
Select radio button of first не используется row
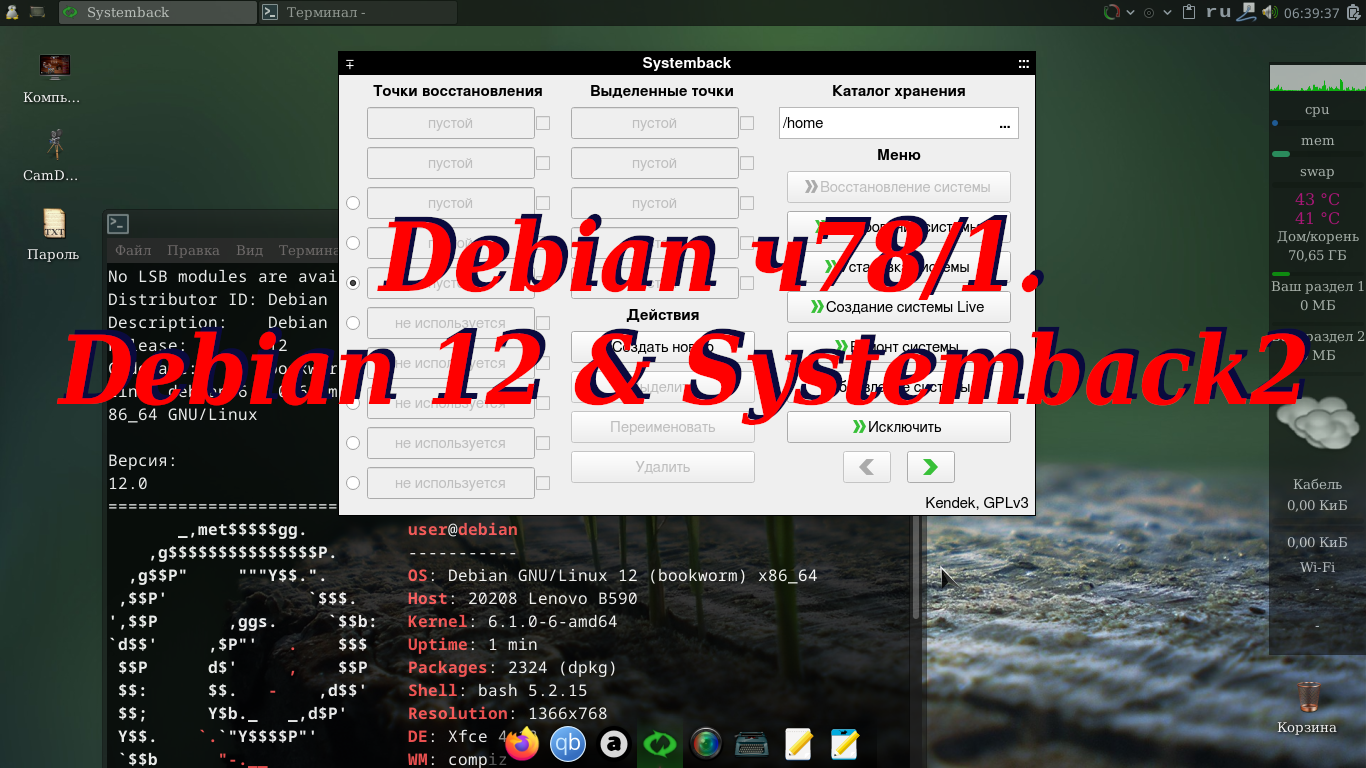pyautogui.click(x=353, y=323)
